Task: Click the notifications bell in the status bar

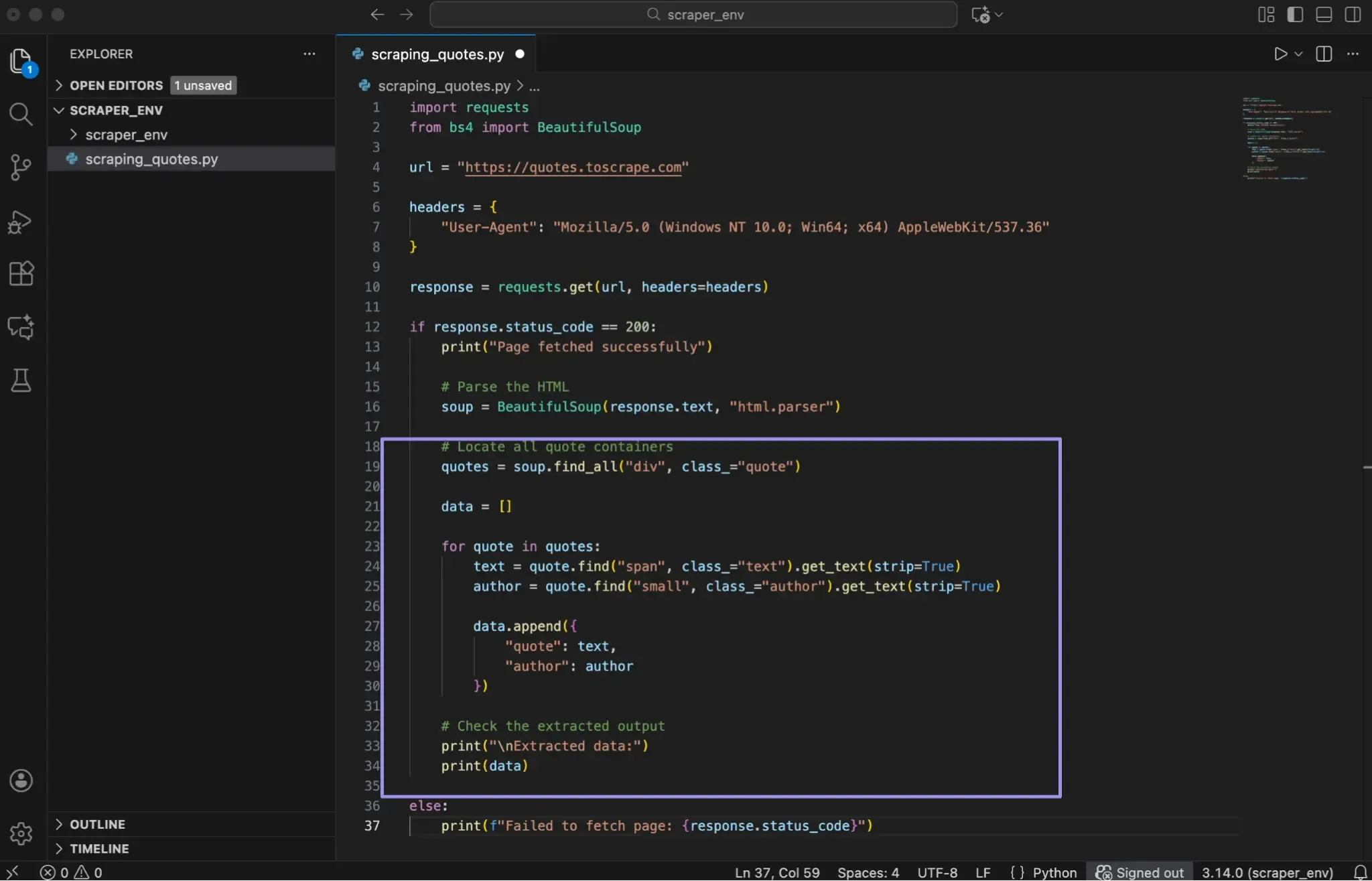Action: coord(1354,871)
